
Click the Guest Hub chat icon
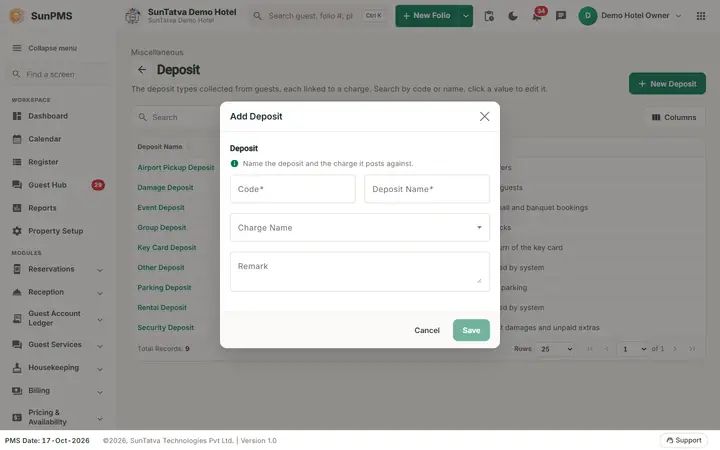17,185
